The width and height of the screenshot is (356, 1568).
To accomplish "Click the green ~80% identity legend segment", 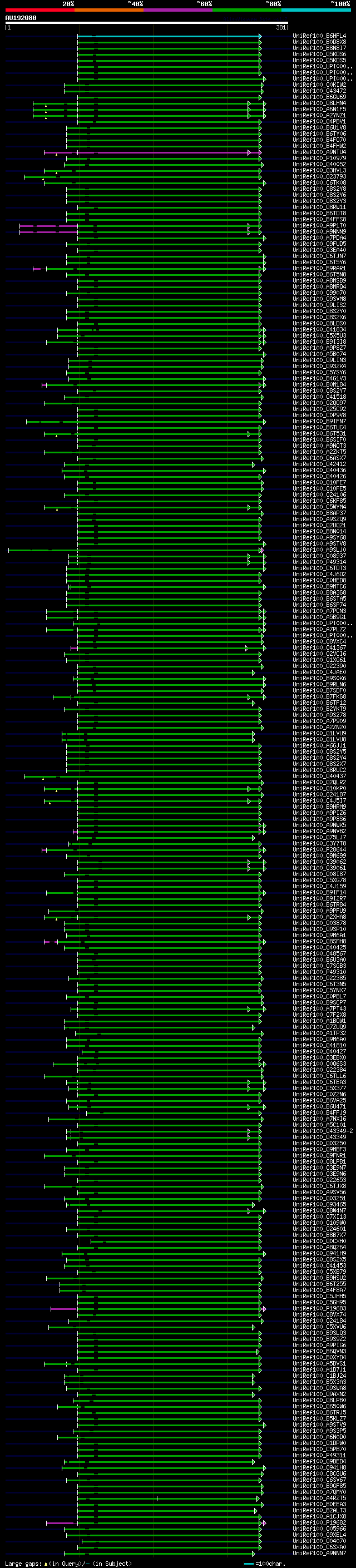I will pyautogui.click(x=247, y=11).
